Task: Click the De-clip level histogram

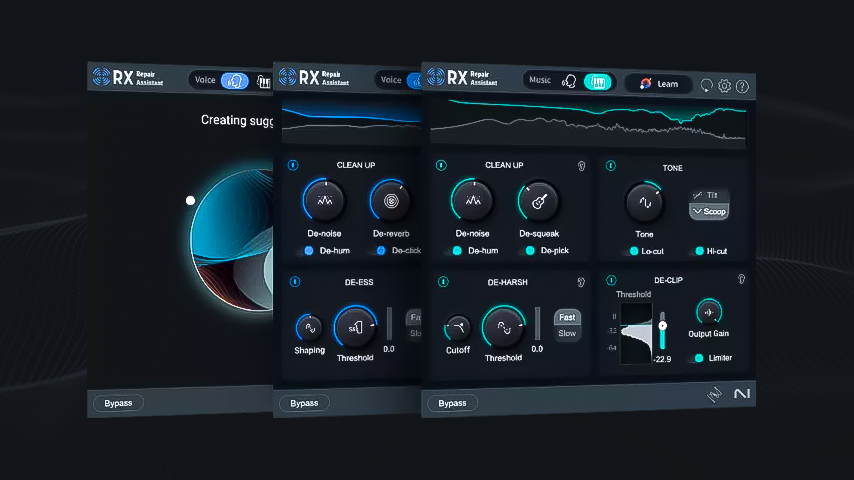Action: point(636,333)
